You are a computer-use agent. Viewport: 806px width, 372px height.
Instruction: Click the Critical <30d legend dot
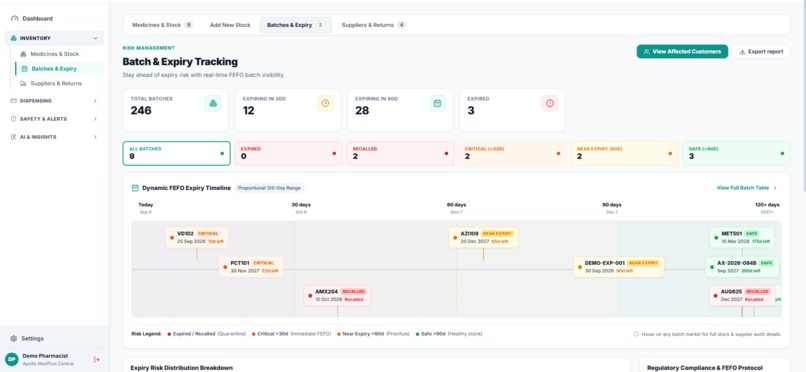253,334
